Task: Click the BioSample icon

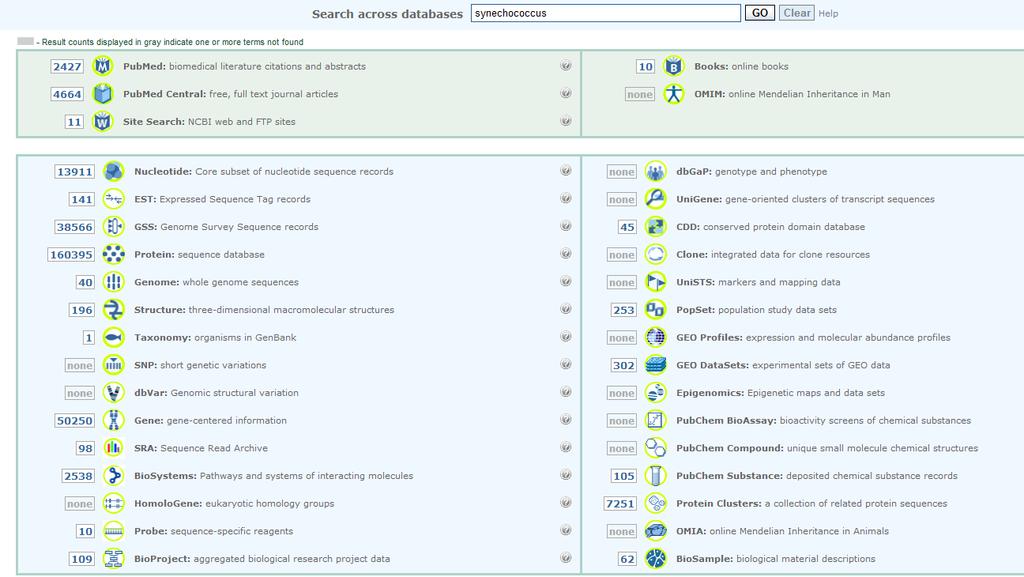Action: [655, 558]
